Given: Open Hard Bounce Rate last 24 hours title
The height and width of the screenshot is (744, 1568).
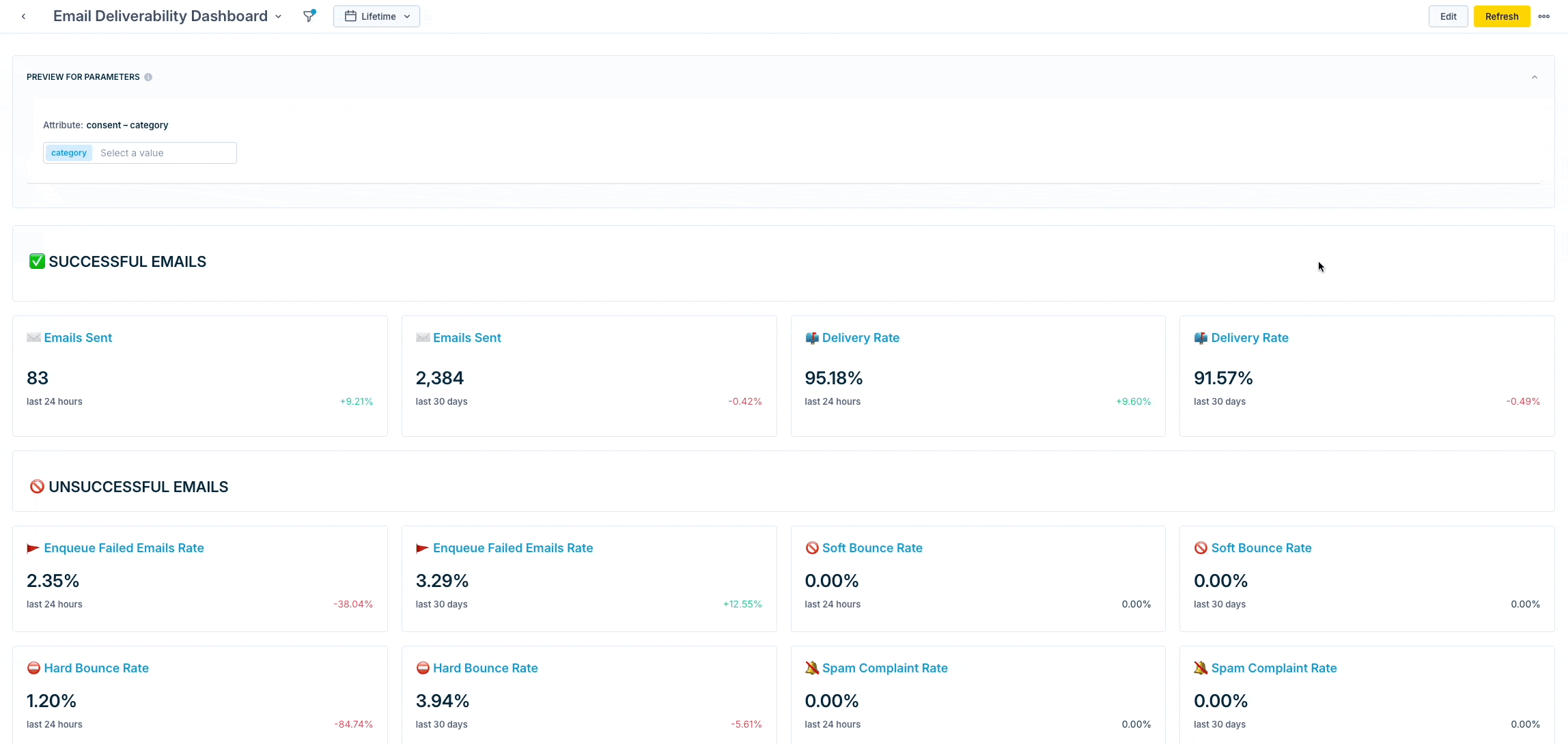Looking at the screenshot, I should [96, 668].
